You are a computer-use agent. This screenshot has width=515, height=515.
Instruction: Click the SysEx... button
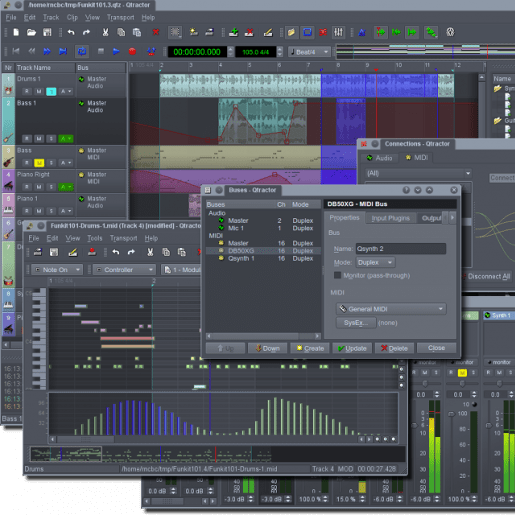(x=356, y=323)
